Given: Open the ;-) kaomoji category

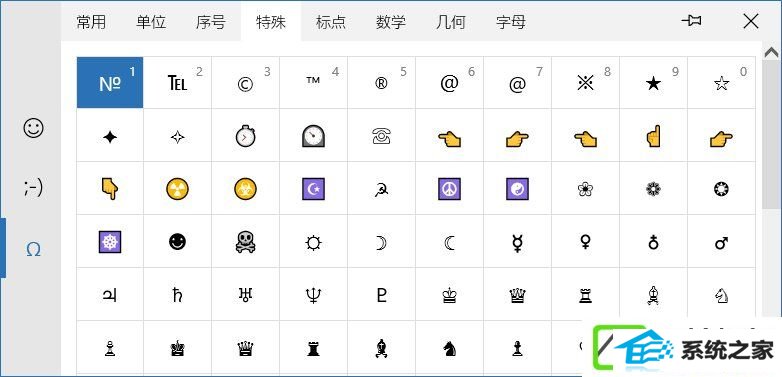Looking at the screenshot, I should (33, 188).
